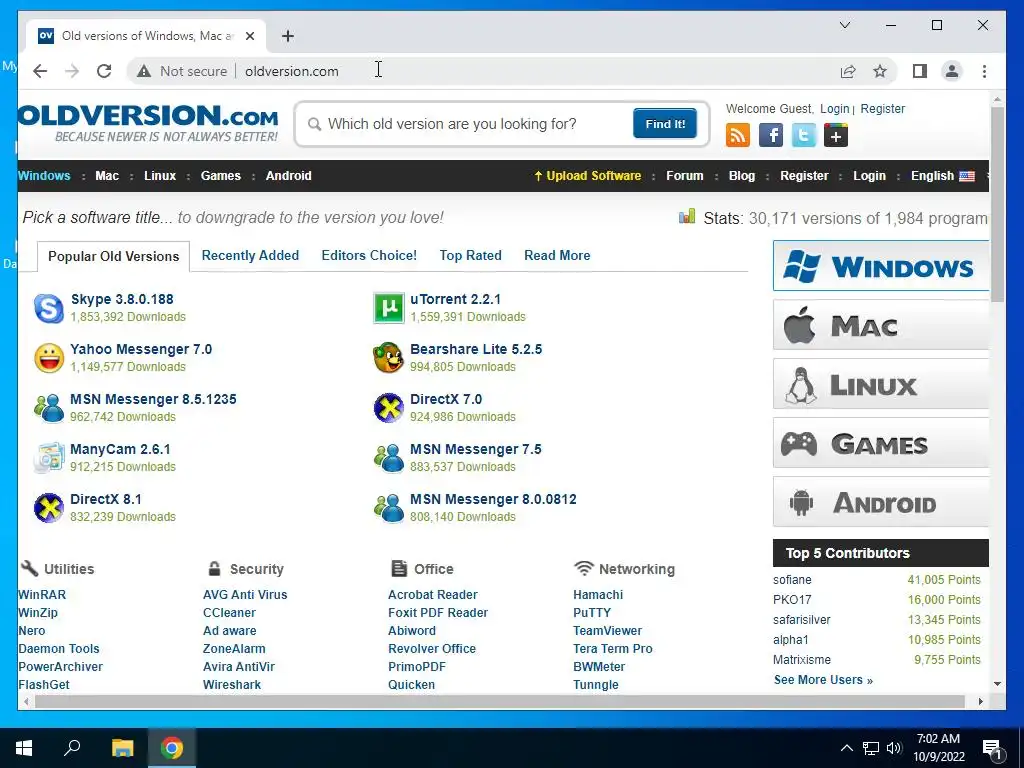1024x768 pixels.
Task: Open the Forum link
Action: point(684,176)
